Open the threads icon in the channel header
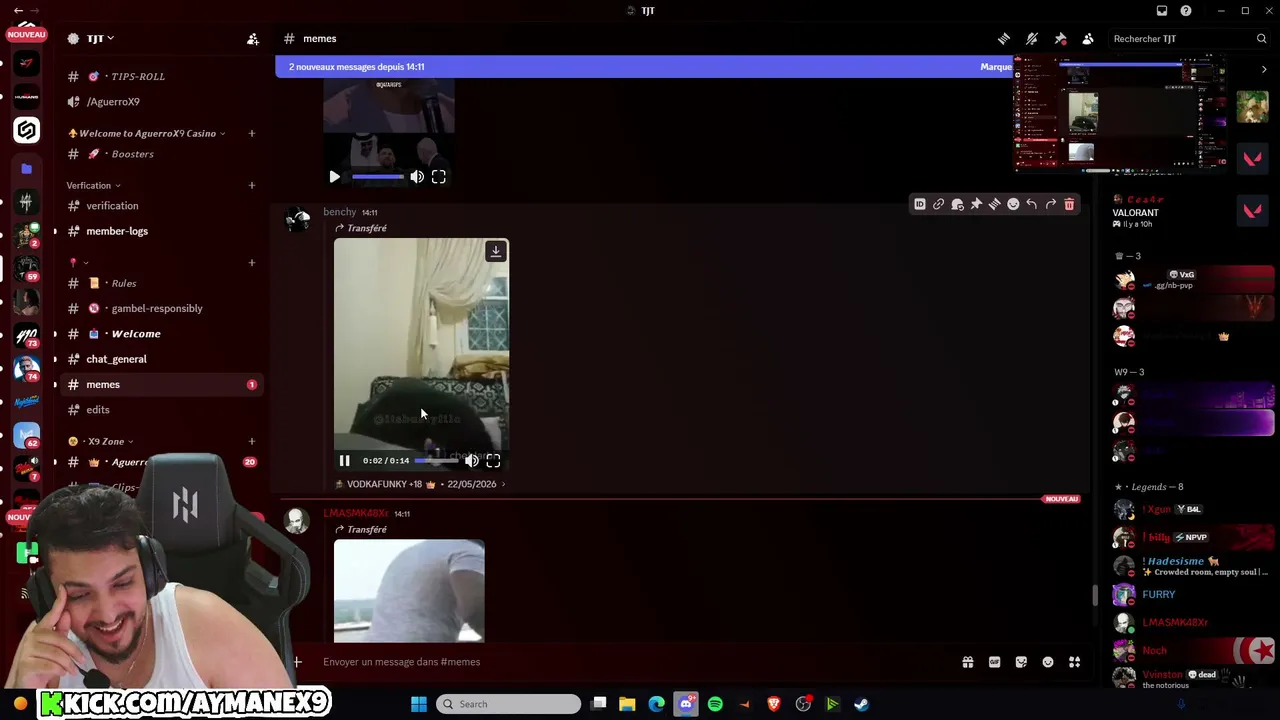 (1004, 39)
